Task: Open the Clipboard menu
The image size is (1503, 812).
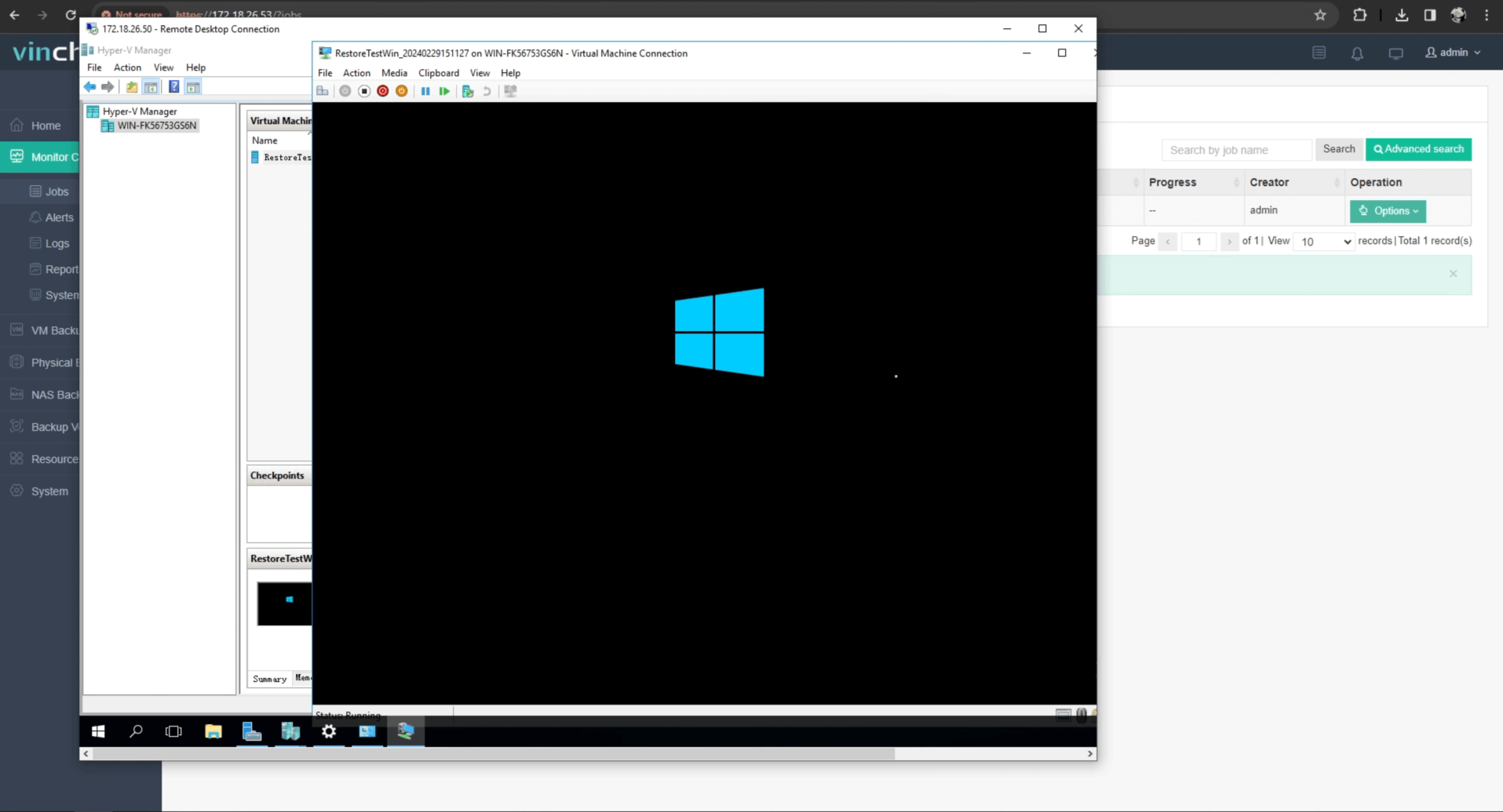Action: pyautogui.click(x=439, y=73)
